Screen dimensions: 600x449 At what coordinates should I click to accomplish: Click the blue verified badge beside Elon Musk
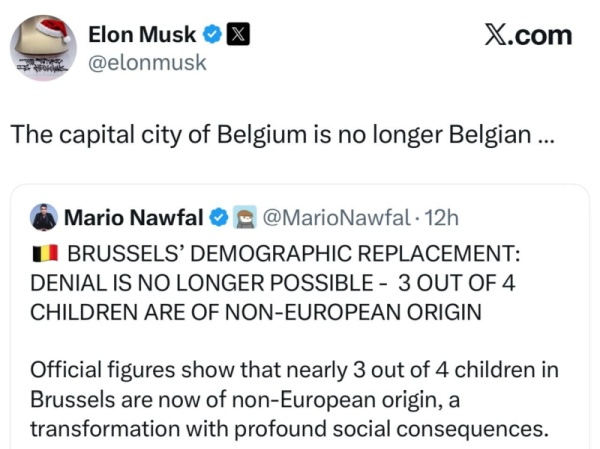pos(212,34)
